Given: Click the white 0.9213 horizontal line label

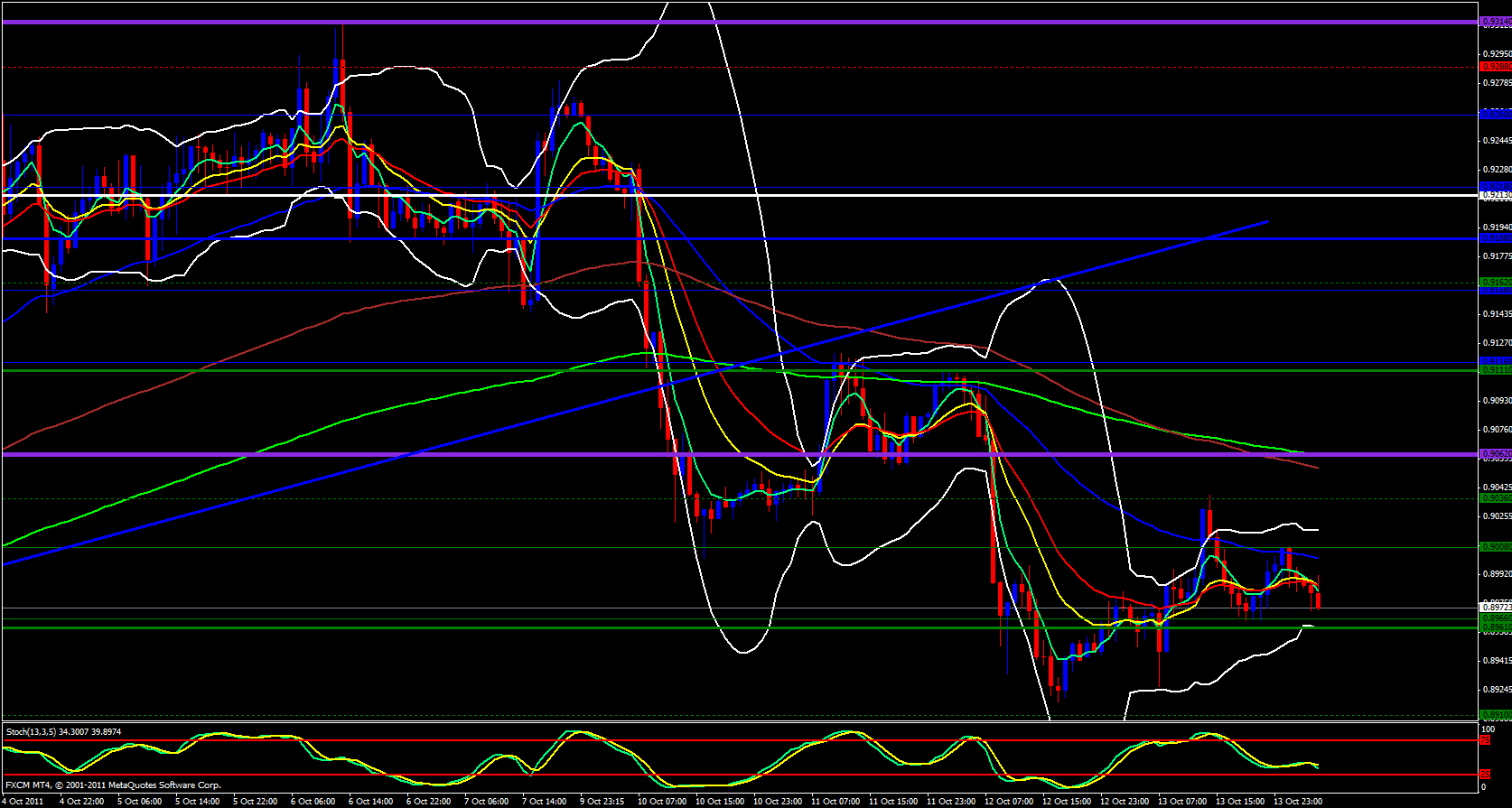Looking at the screenshot, I should click(x=1494, y=195).
